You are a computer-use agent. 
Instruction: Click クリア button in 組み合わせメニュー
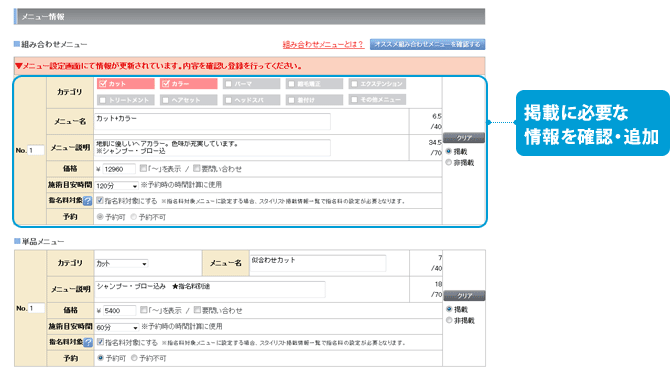pos(464,138)
